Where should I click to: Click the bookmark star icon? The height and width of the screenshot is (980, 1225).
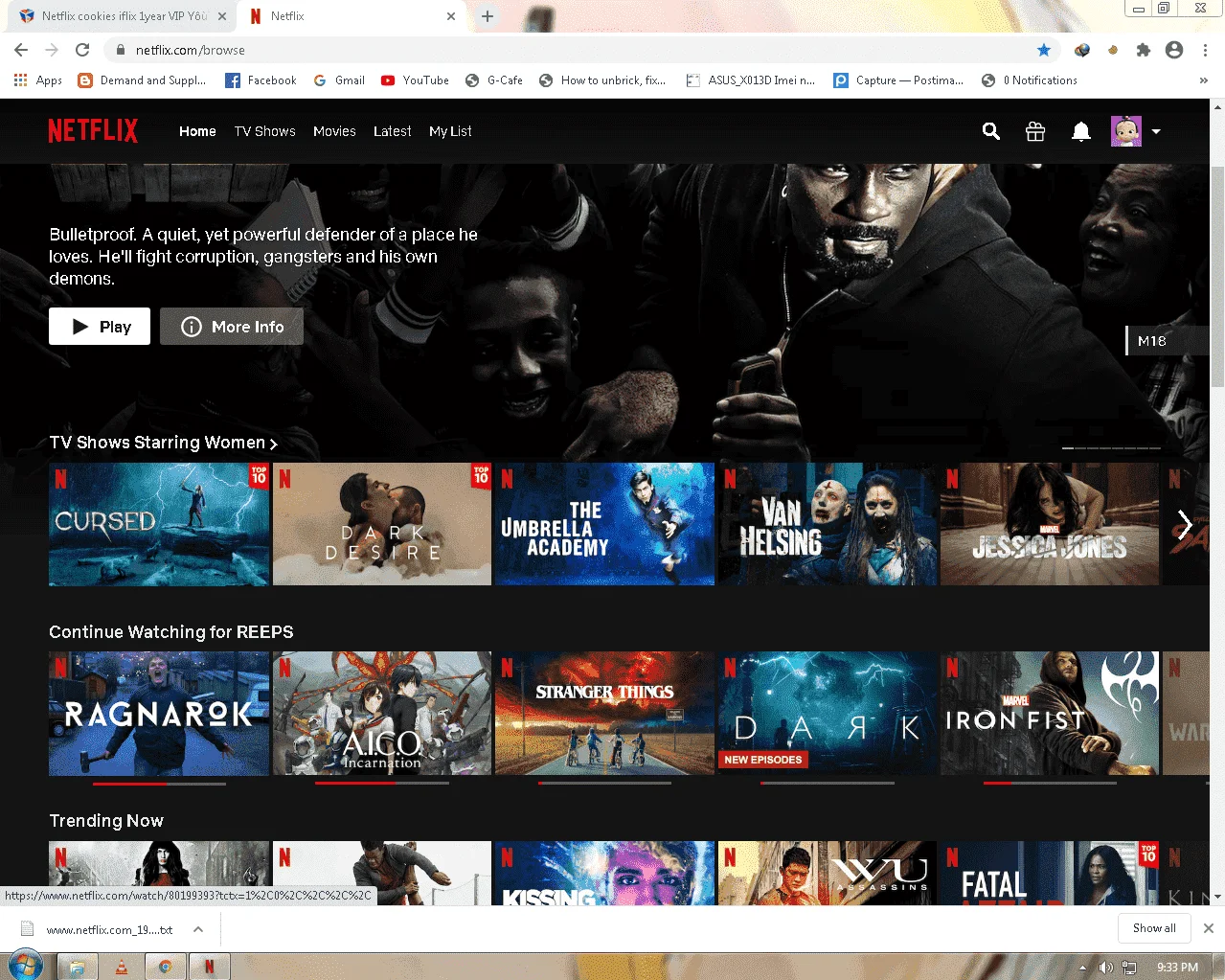pyautogui.click(x=1044, y=50)
